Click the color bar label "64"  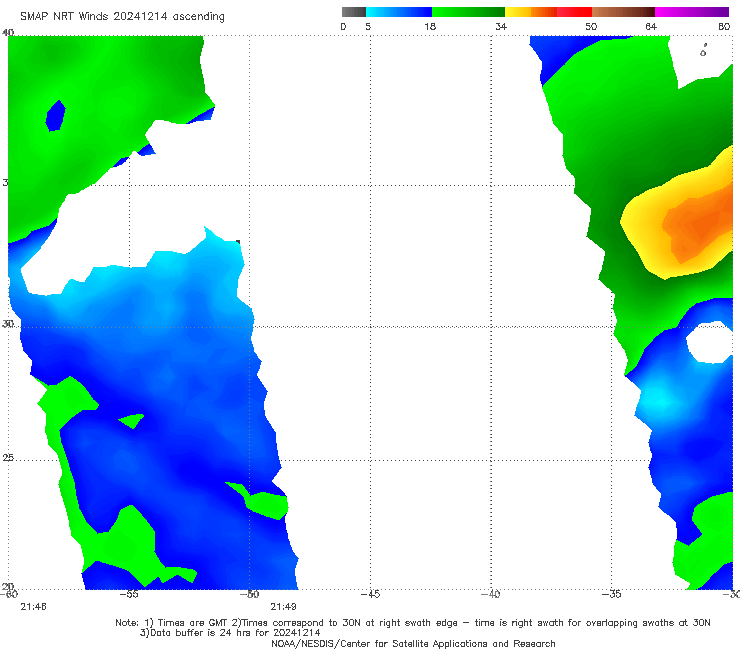pyautogui.click(x=651, y=26)
